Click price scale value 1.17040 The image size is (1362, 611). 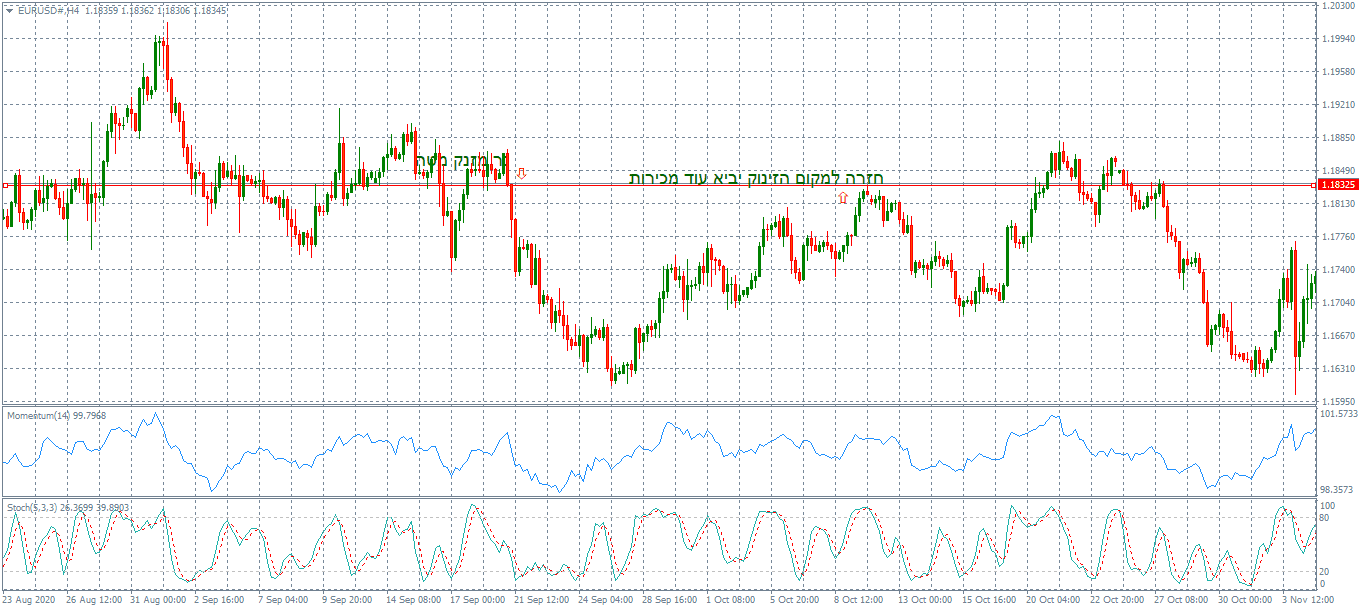[1338, 303]
